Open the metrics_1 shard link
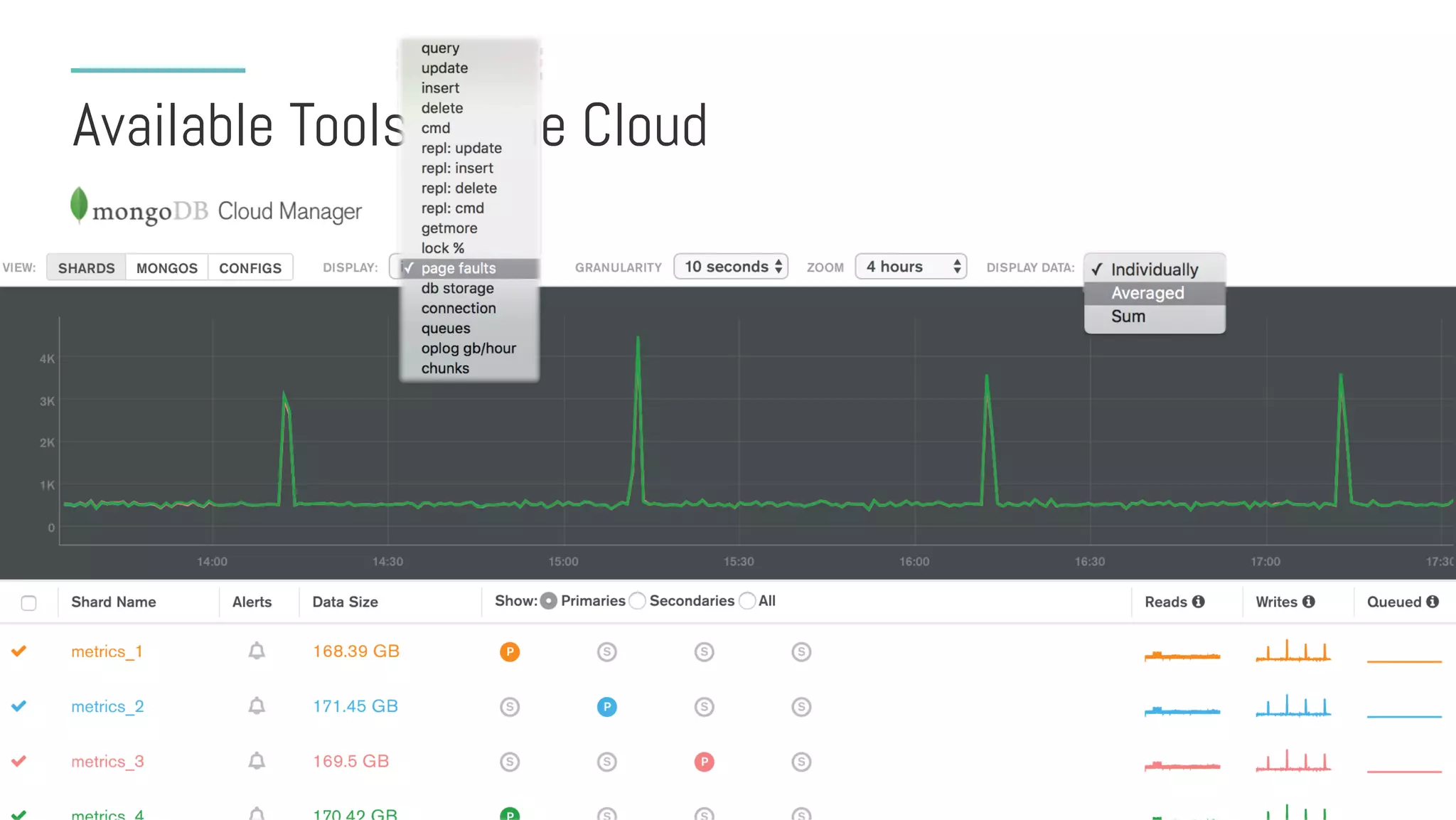The image size is (1456, 820). pos(107,651)
